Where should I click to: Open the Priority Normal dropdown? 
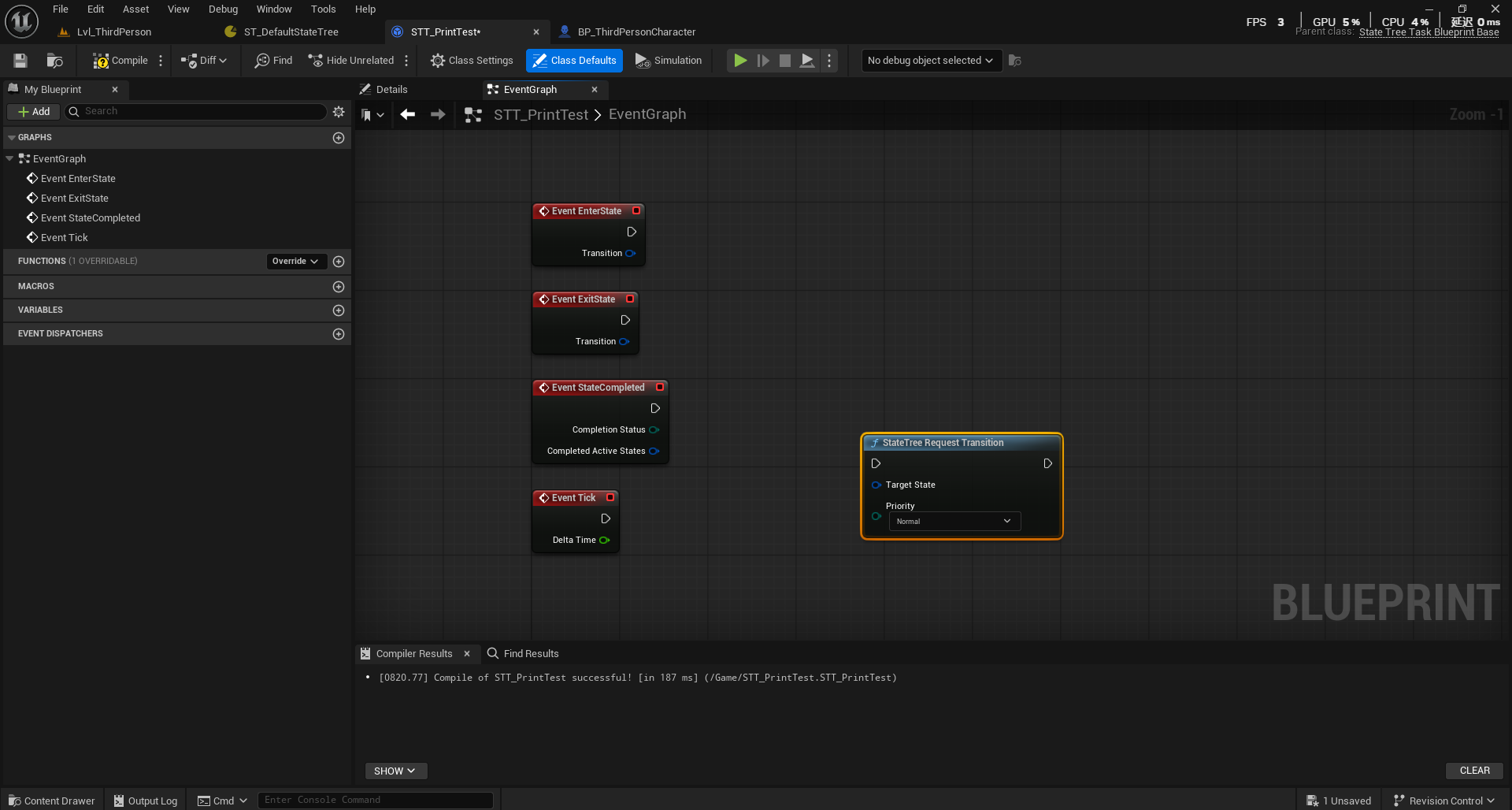point(954,522)
